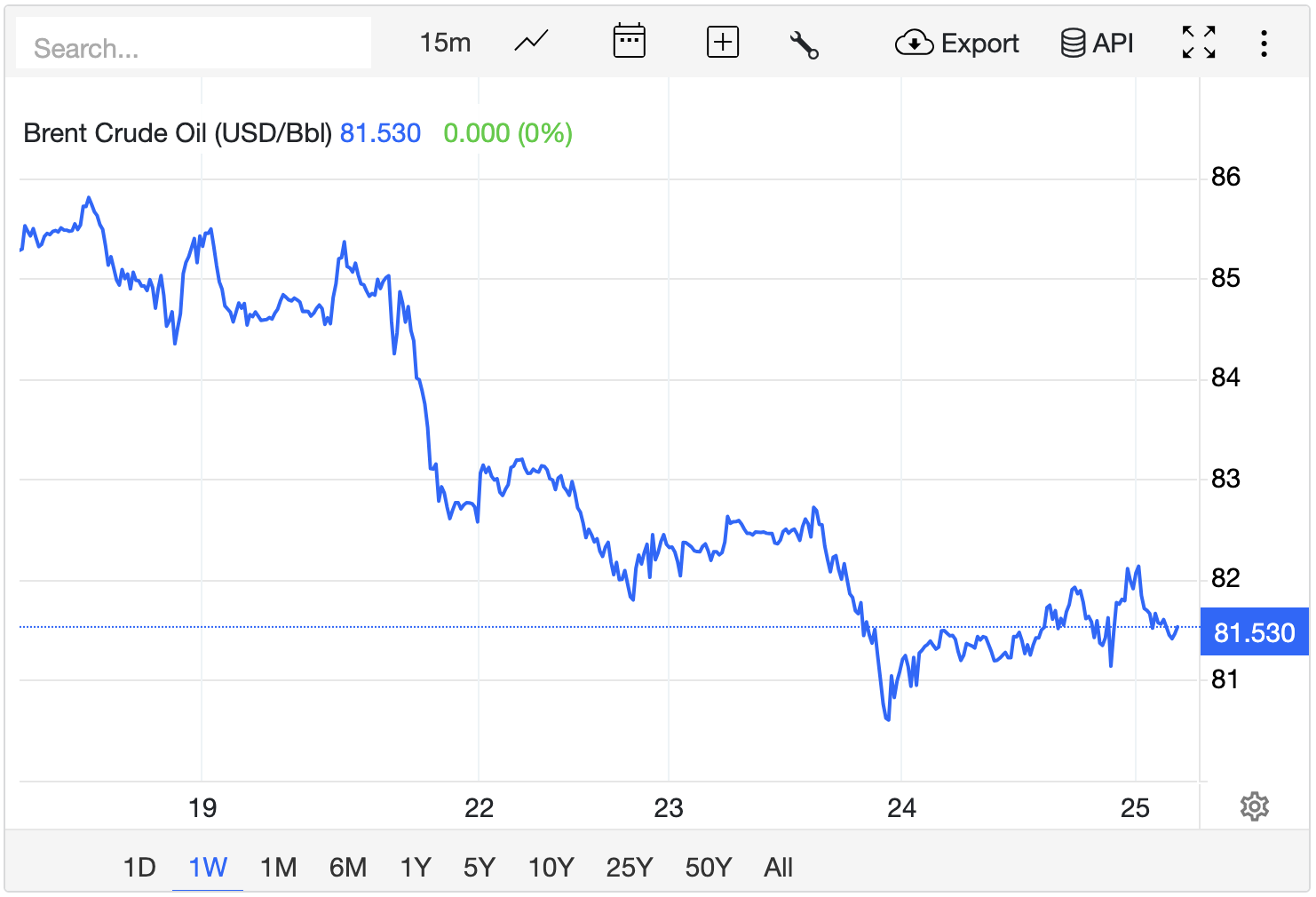Open the 15m interval selector
The height and width of the screenshot is (897, 1316).
pyautogui.click(x=445, y=43)
